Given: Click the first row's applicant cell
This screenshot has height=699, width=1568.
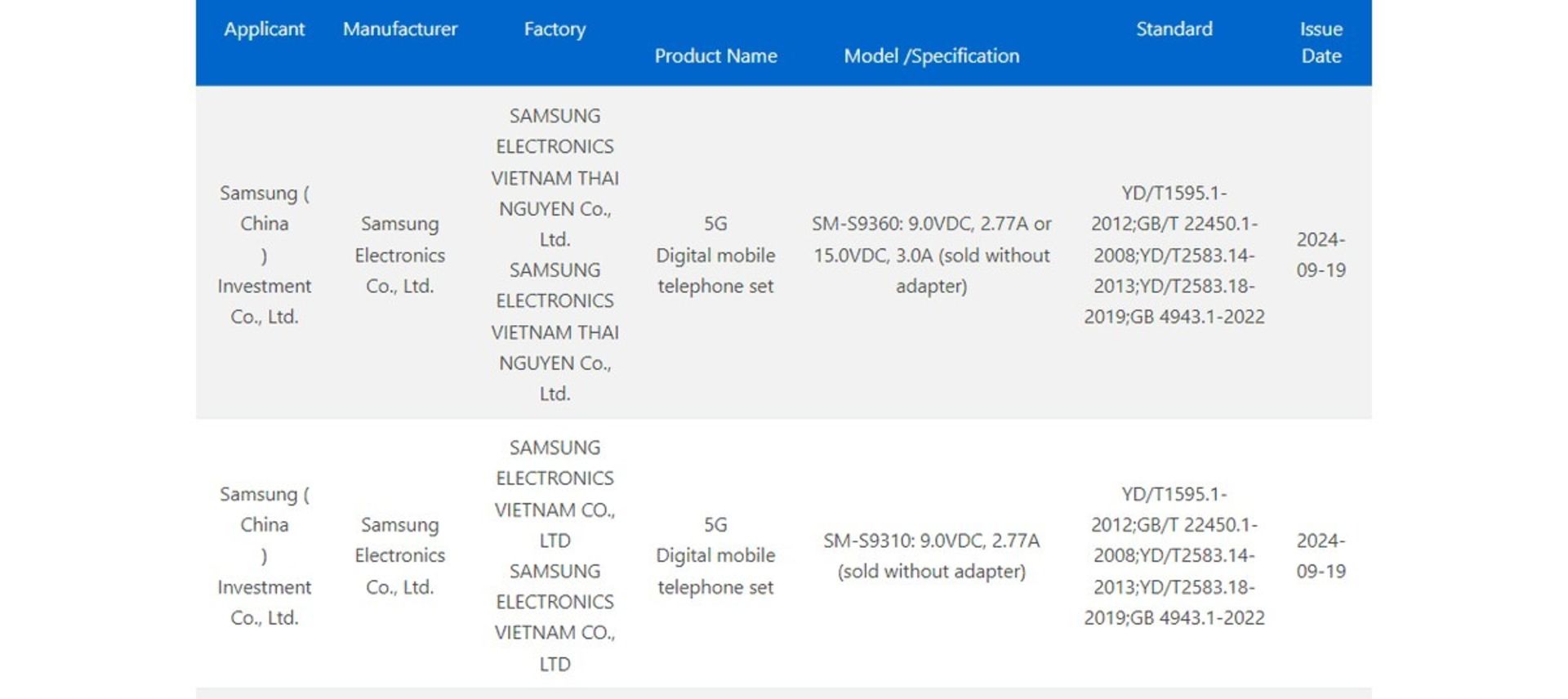Looking at the screenshot, I should tap(264, 255).
